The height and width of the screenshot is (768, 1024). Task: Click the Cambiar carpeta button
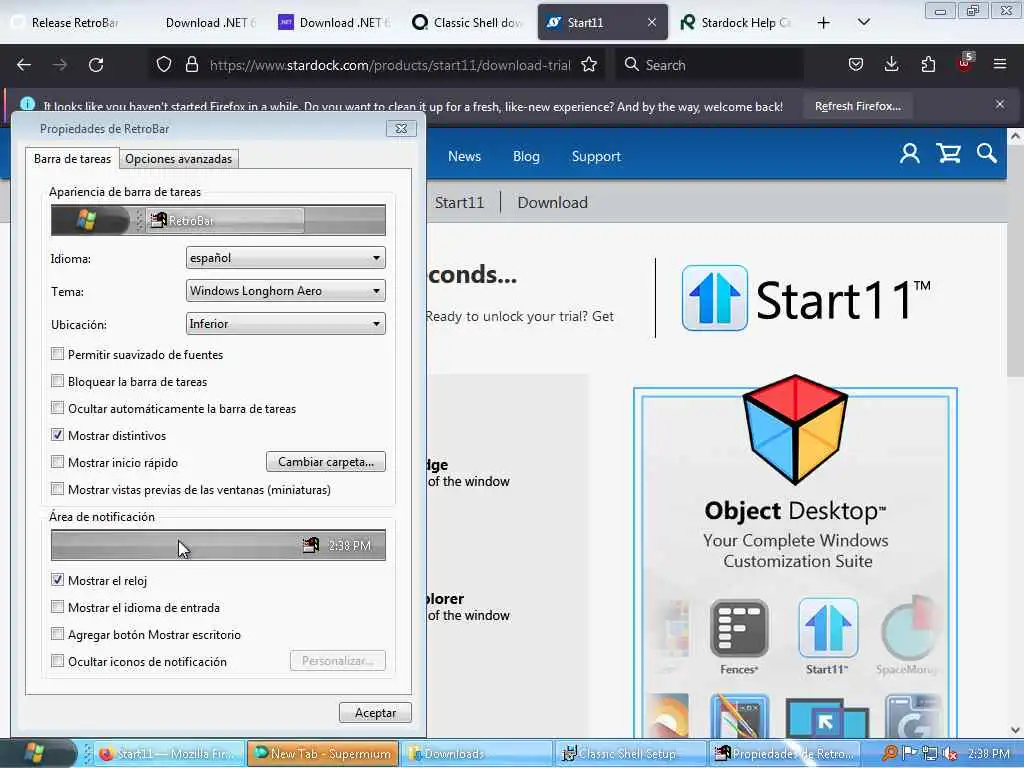[326, 462]
